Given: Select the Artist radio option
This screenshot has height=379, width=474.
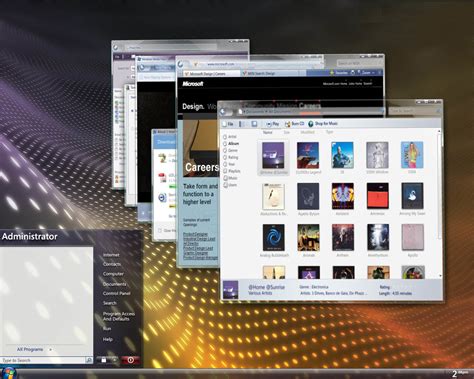Looking at the screenshot, I should click(x=225, y=137).
